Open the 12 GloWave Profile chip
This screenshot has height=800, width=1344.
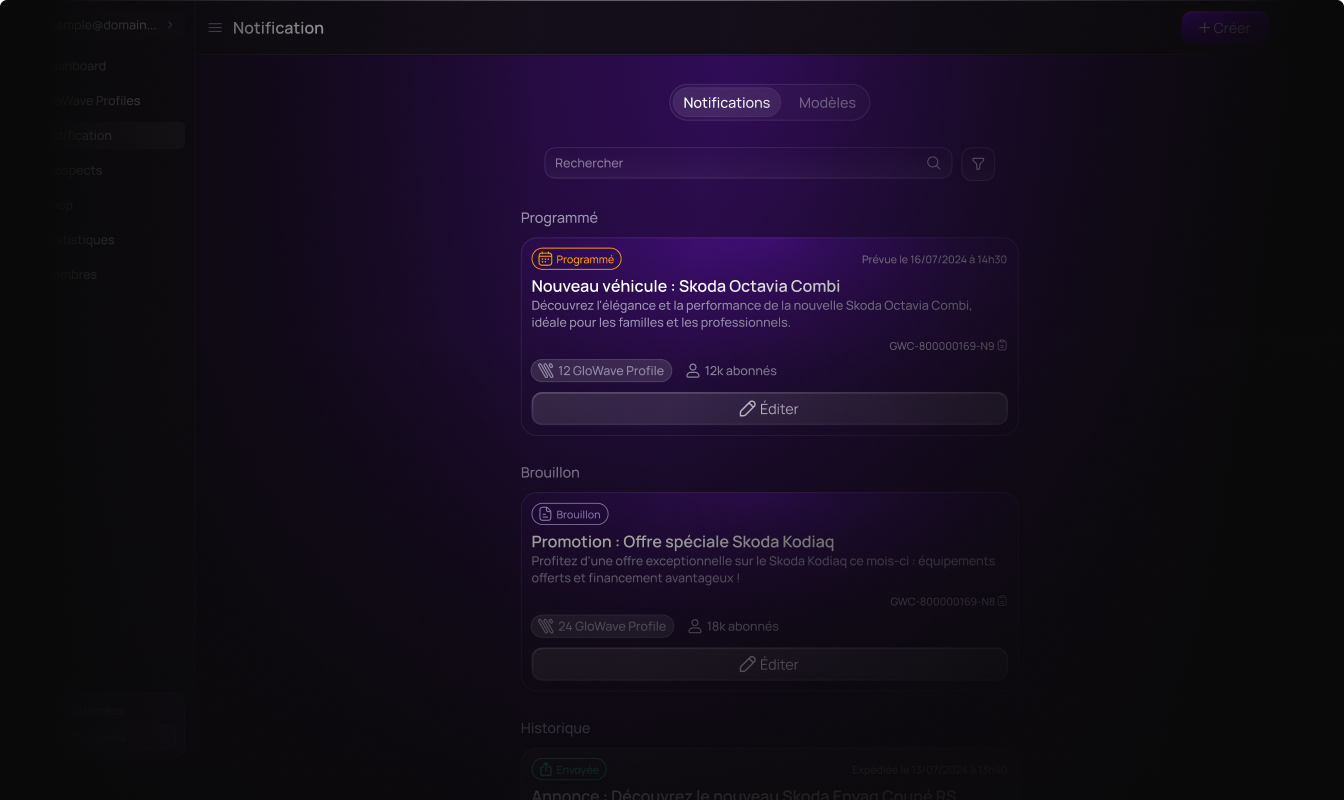click(601, 370)
